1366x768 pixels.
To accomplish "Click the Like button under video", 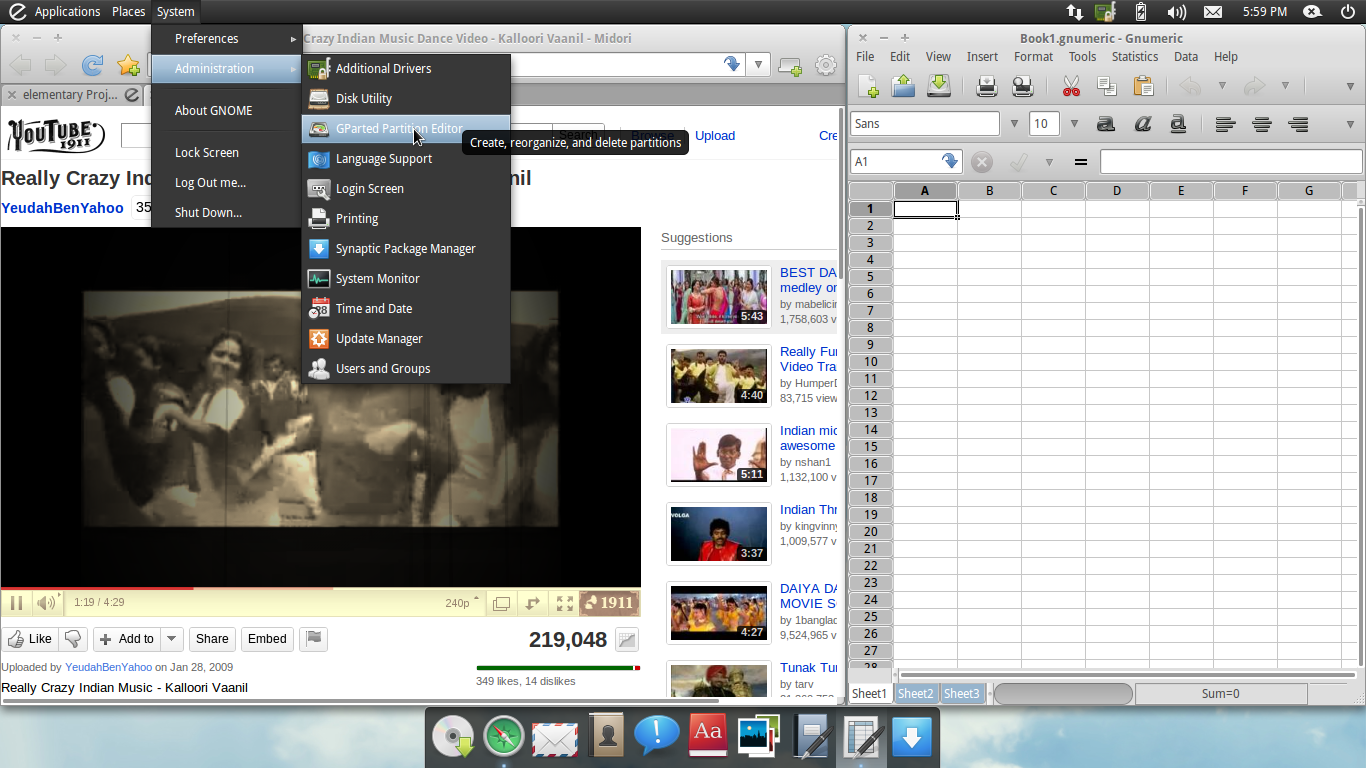I will [30, 639].
